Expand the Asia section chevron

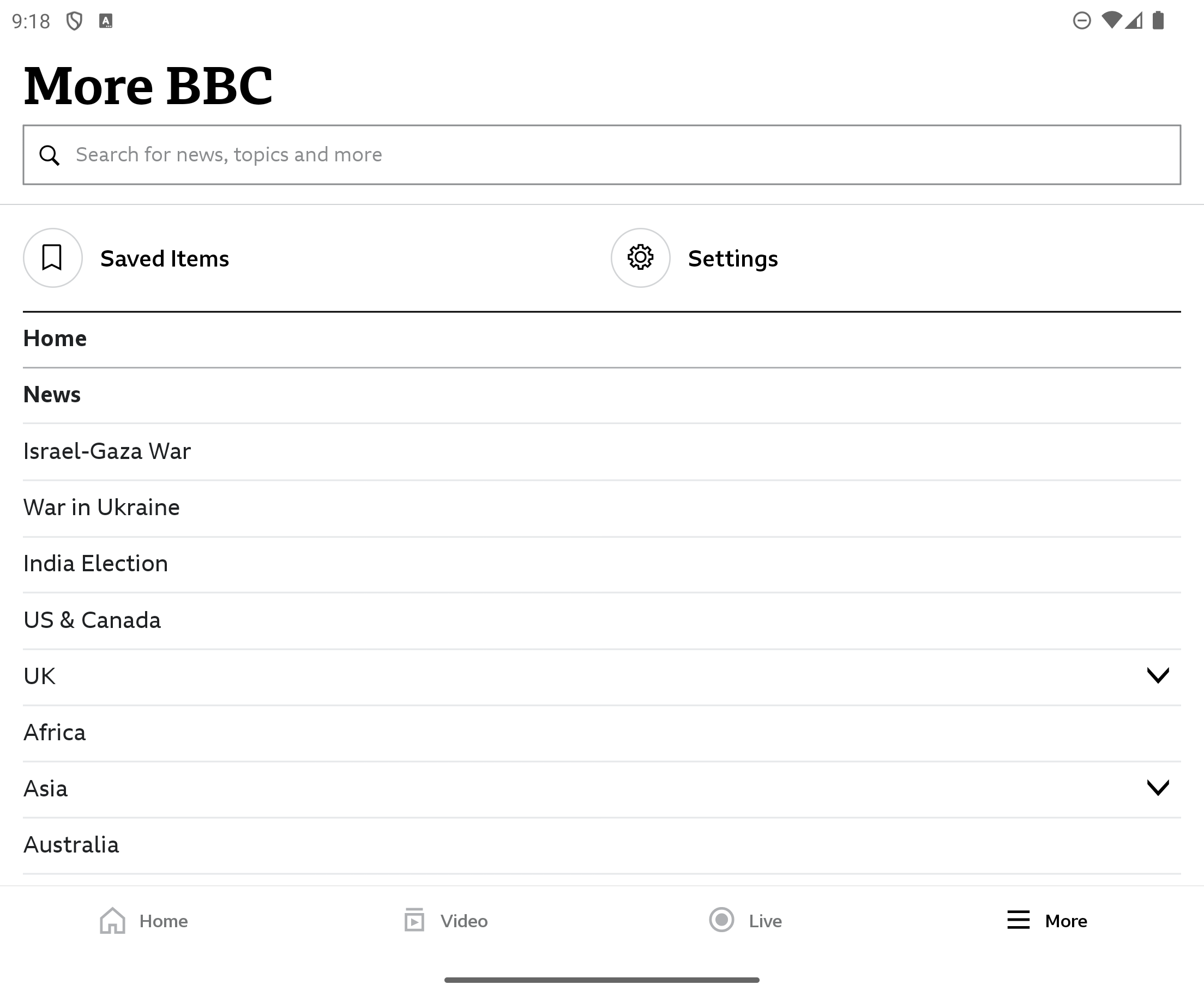point(1158,788)
